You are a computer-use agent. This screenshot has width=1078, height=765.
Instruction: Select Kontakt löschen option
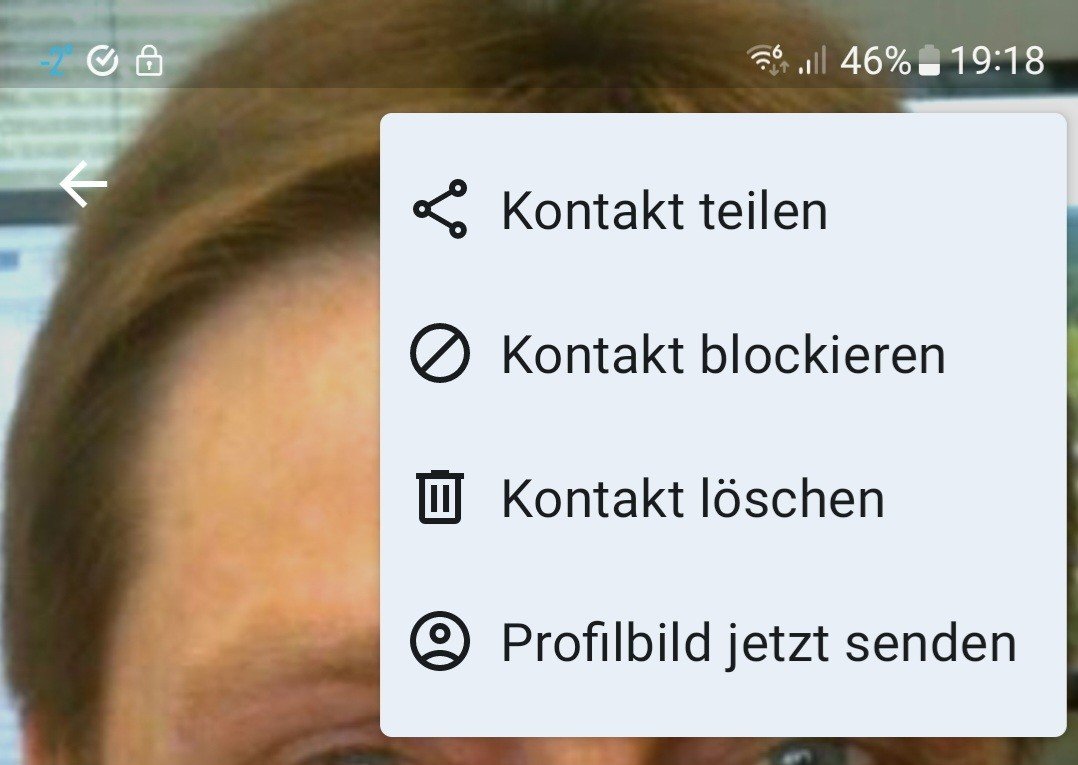pyautogui.click(x=723, y=498)
